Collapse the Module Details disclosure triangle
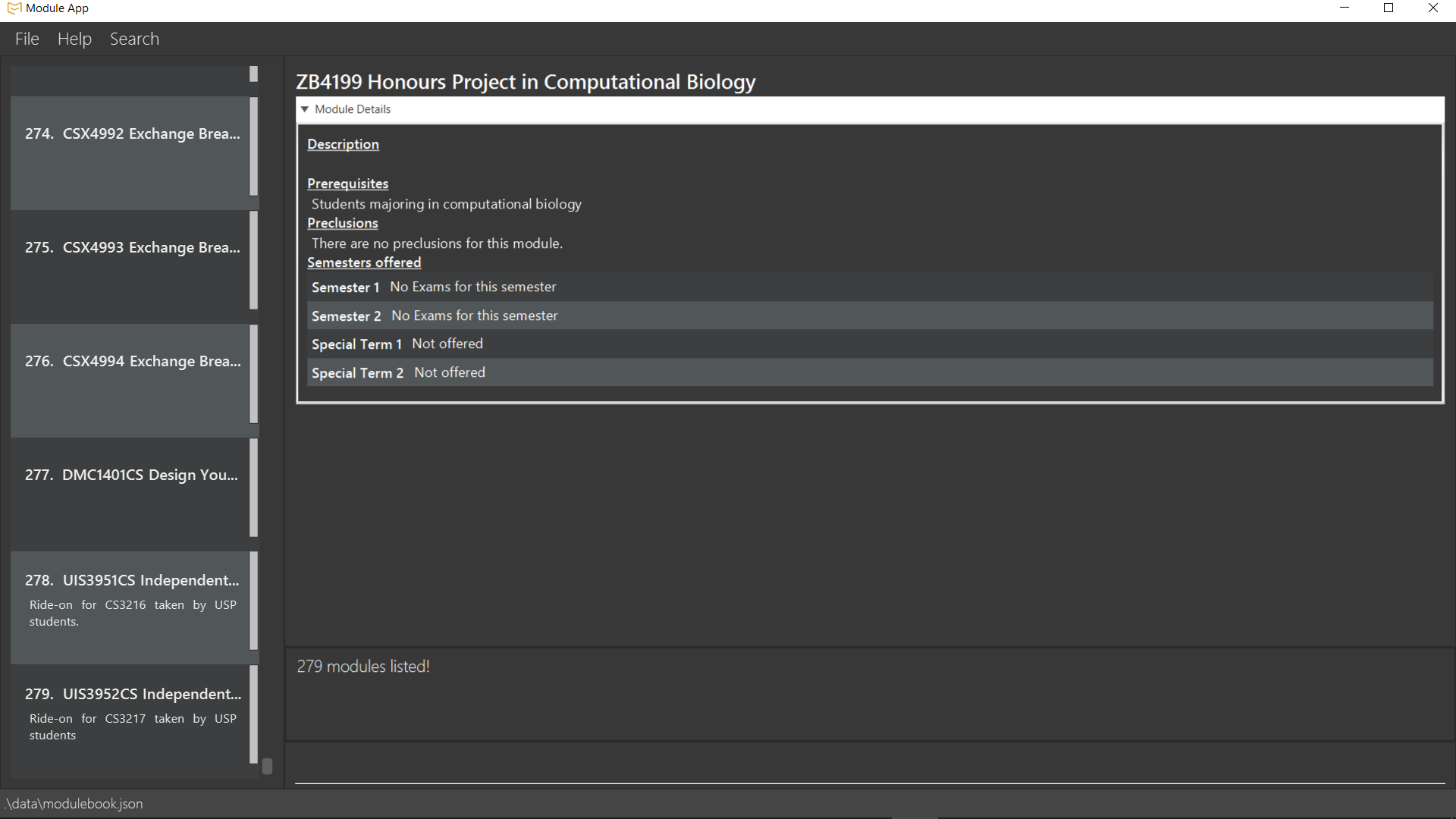Image resolution: width=1456 pixels, height=819 pixels. coord(305,109)
